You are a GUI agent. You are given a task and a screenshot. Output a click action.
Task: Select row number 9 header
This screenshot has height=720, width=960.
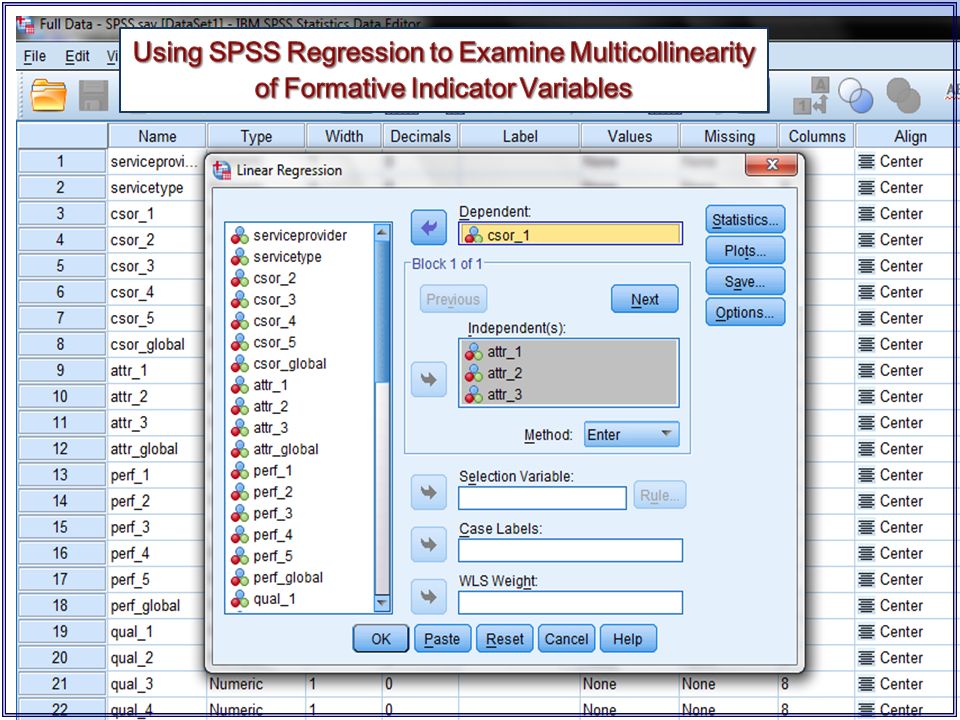61,370
